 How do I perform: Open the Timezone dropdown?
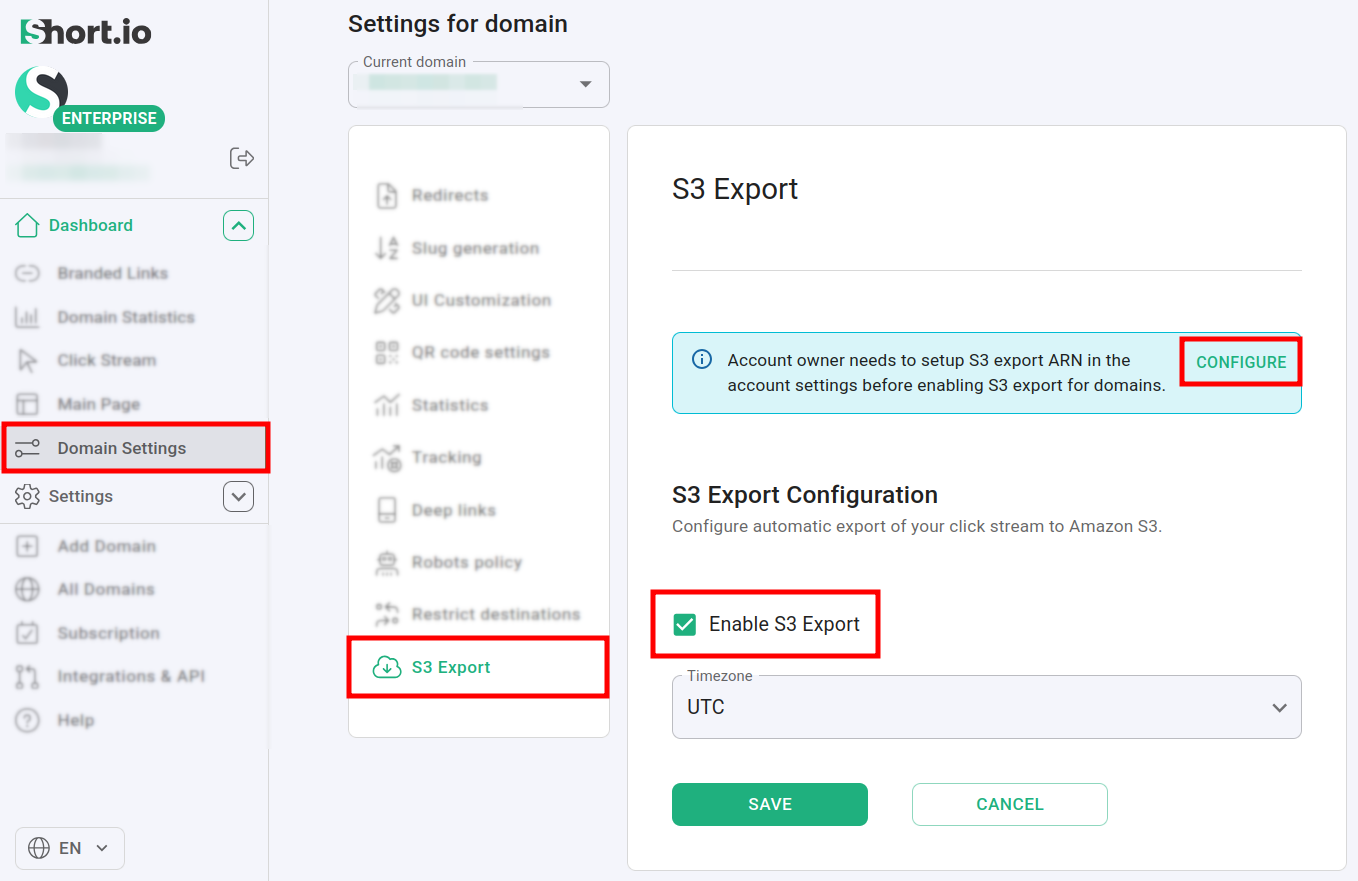pos(986,707)
